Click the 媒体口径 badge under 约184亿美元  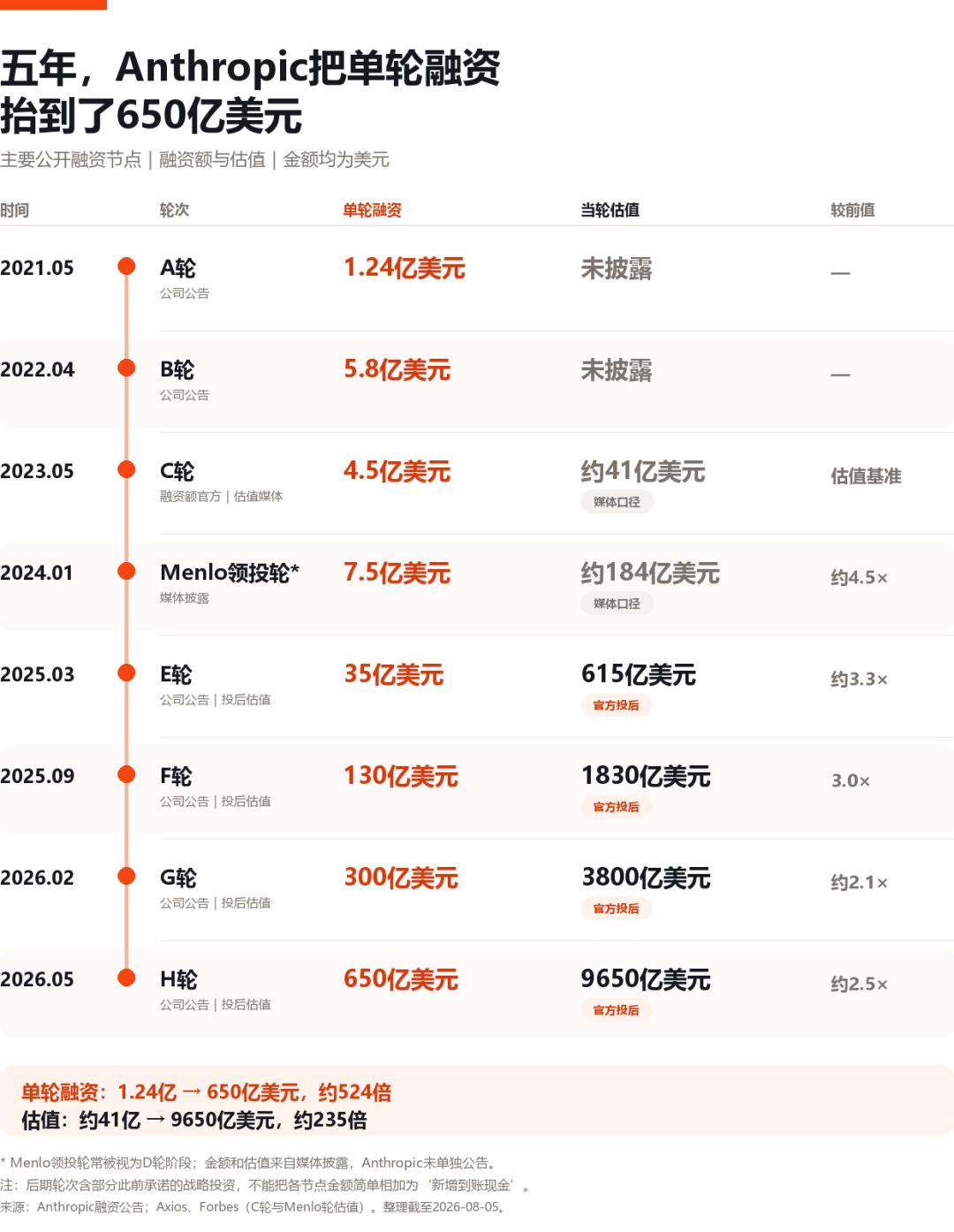tap(617, 604)
